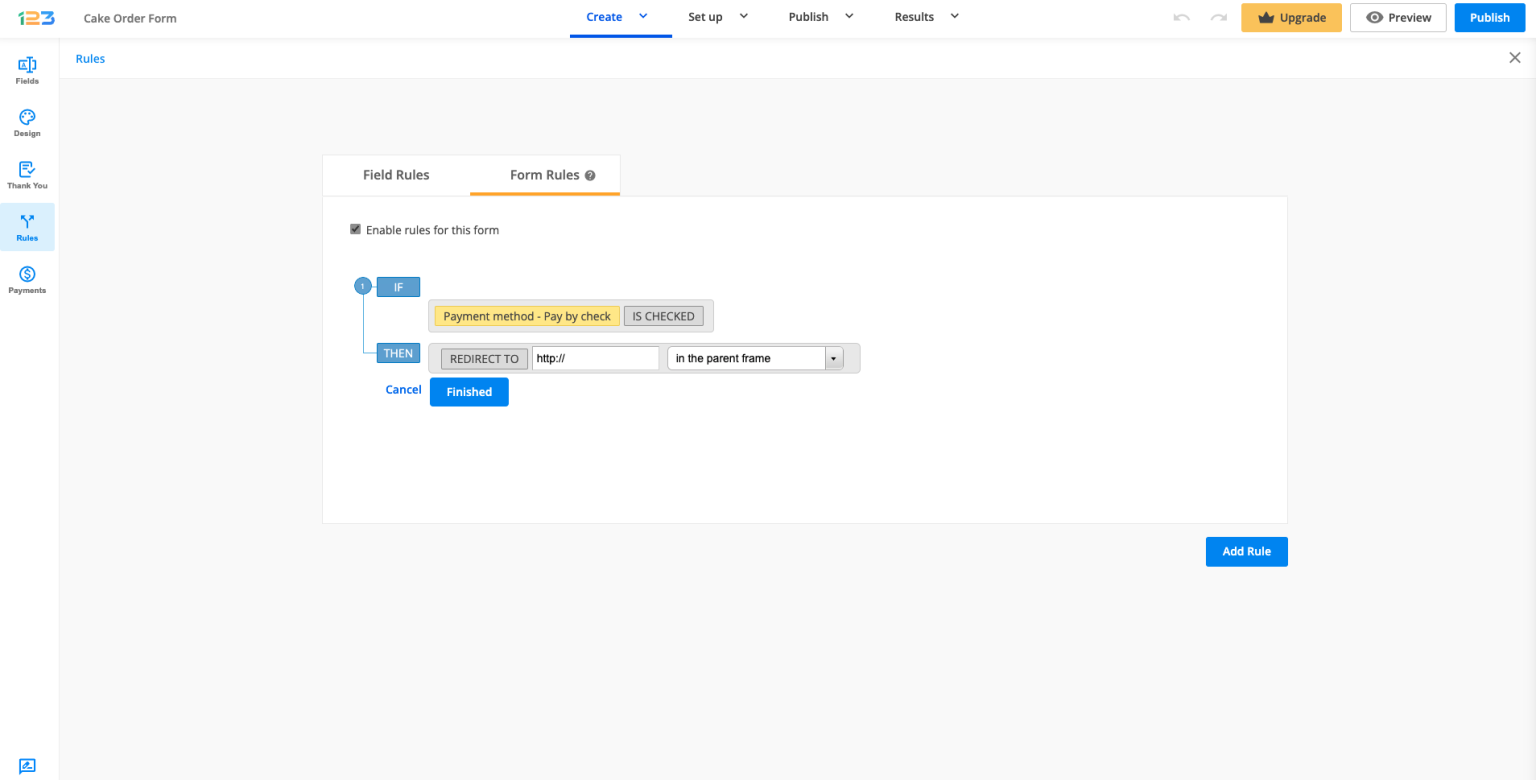Click the REDIRECT TO action button
1536x780 pixels.
pyautogui.click(x=484, y=358)
